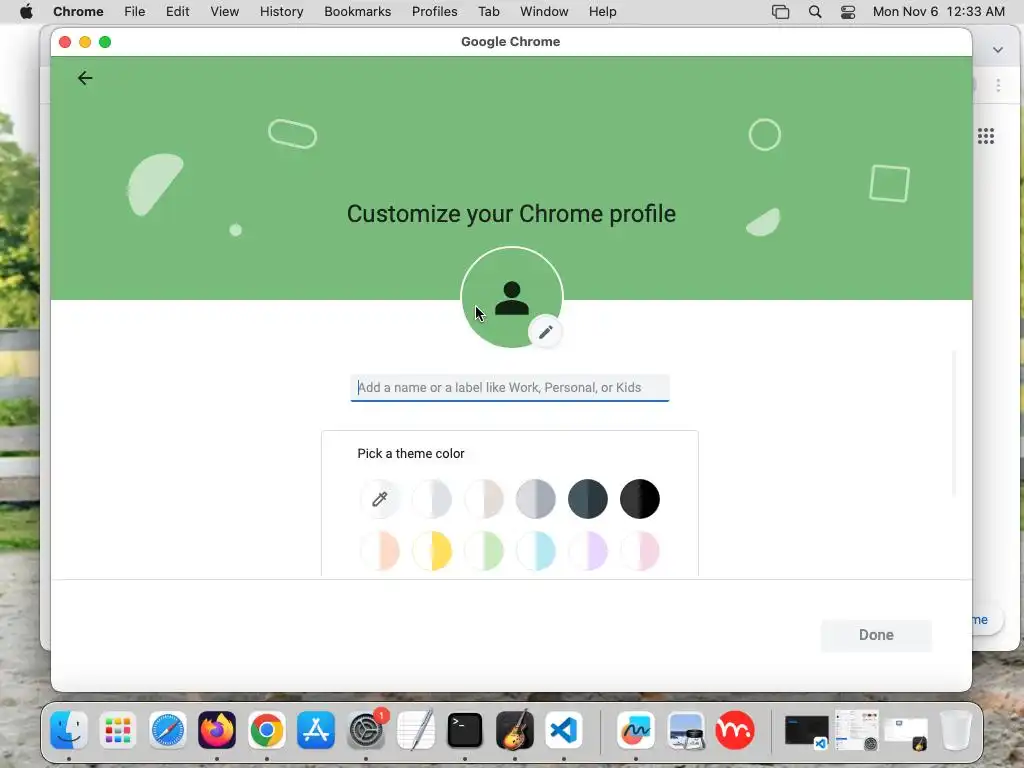Open Launchpad from the Dock
The height and width of the screenshot is (768, 1024).
click(x=118, y=729)
